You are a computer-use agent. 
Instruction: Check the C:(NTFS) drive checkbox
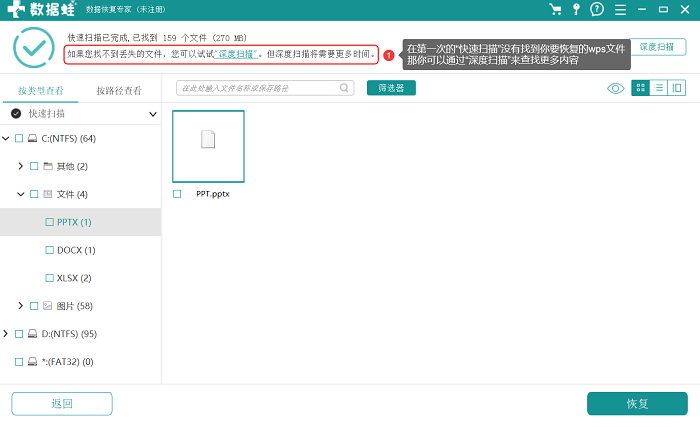19,138
